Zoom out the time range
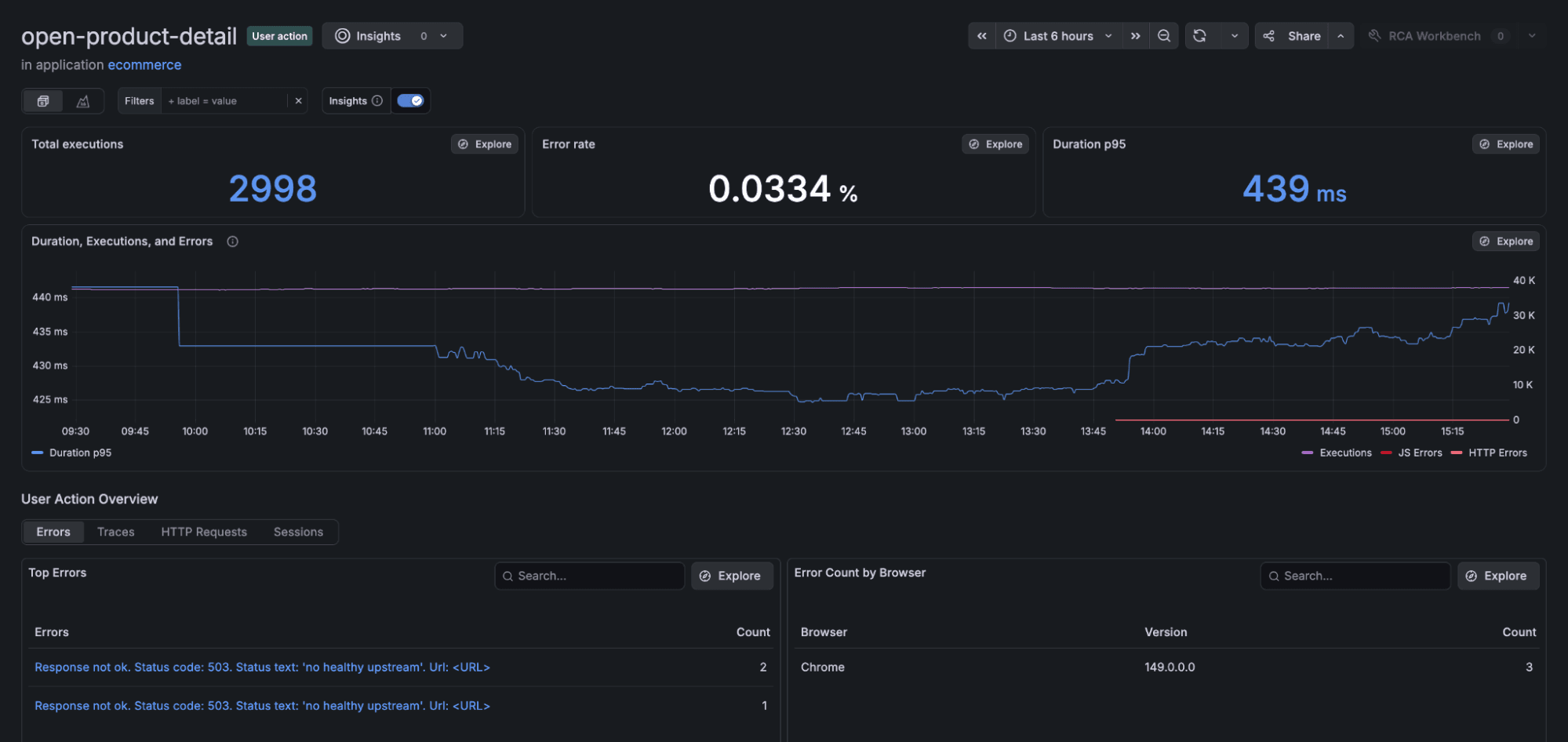Image resolution: width=1568 pixels, height=742 pixels. coord(1164,36)
